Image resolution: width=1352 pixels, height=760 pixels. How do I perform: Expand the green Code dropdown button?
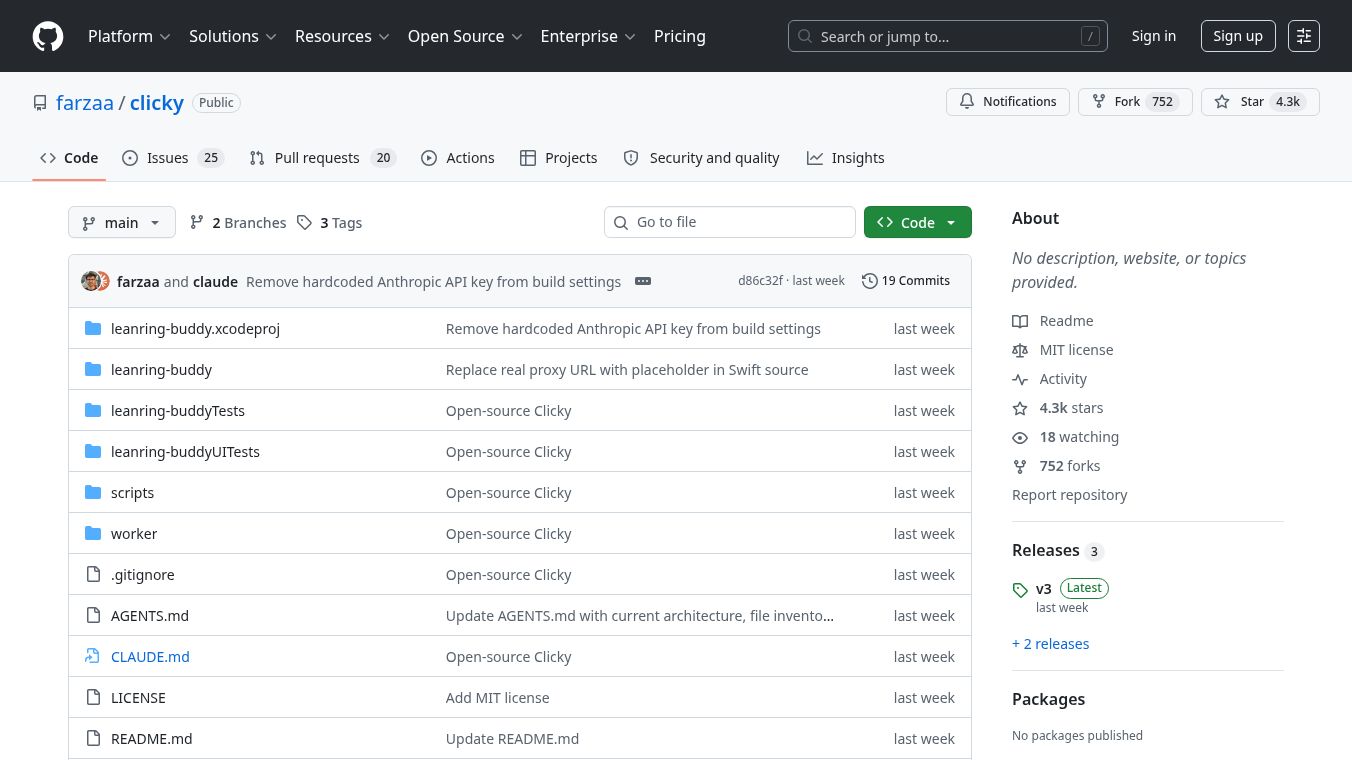pos(917,223)
